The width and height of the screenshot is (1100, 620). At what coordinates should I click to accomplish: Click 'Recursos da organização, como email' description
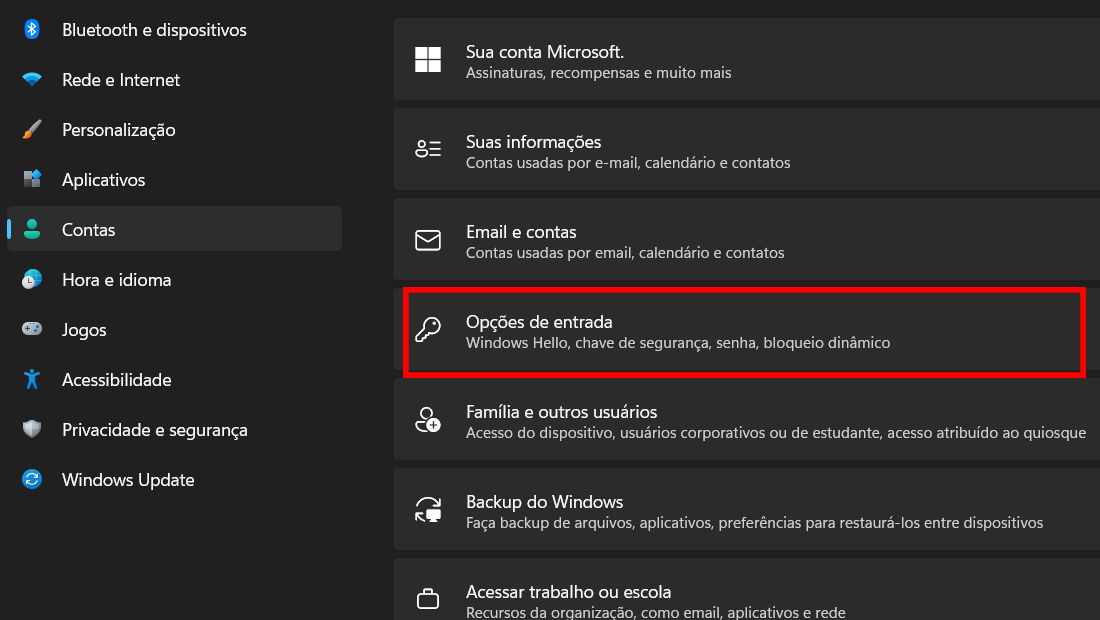655,612
